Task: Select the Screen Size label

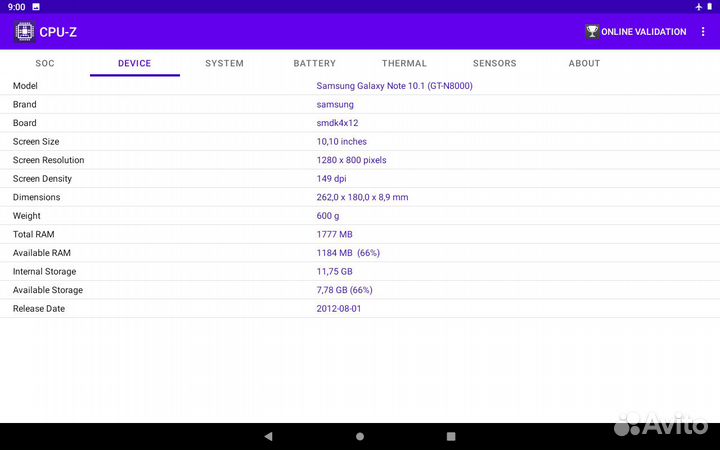Action: (x=36, y=141)
